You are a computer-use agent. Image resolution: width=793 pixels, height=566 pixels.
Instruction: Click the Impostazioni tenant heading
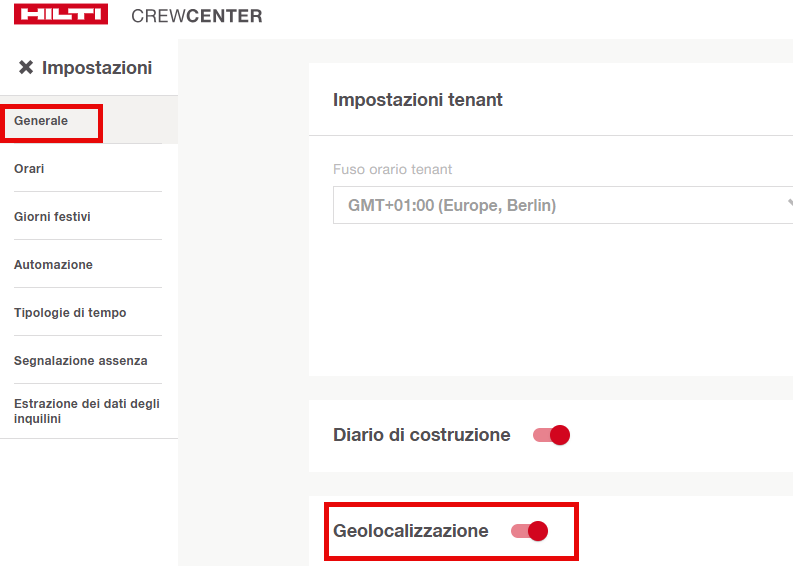[418, 100]
